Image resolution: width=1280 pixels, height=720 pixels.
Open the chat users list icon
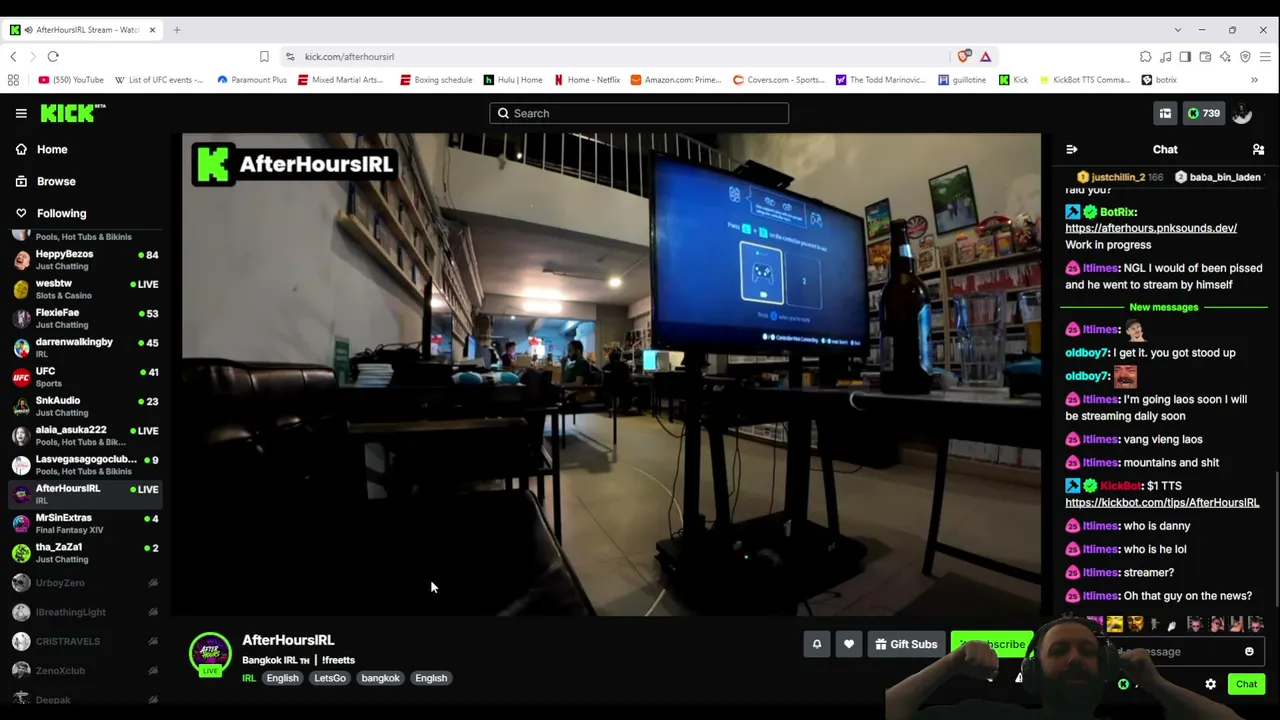[x=1258, y=149]
